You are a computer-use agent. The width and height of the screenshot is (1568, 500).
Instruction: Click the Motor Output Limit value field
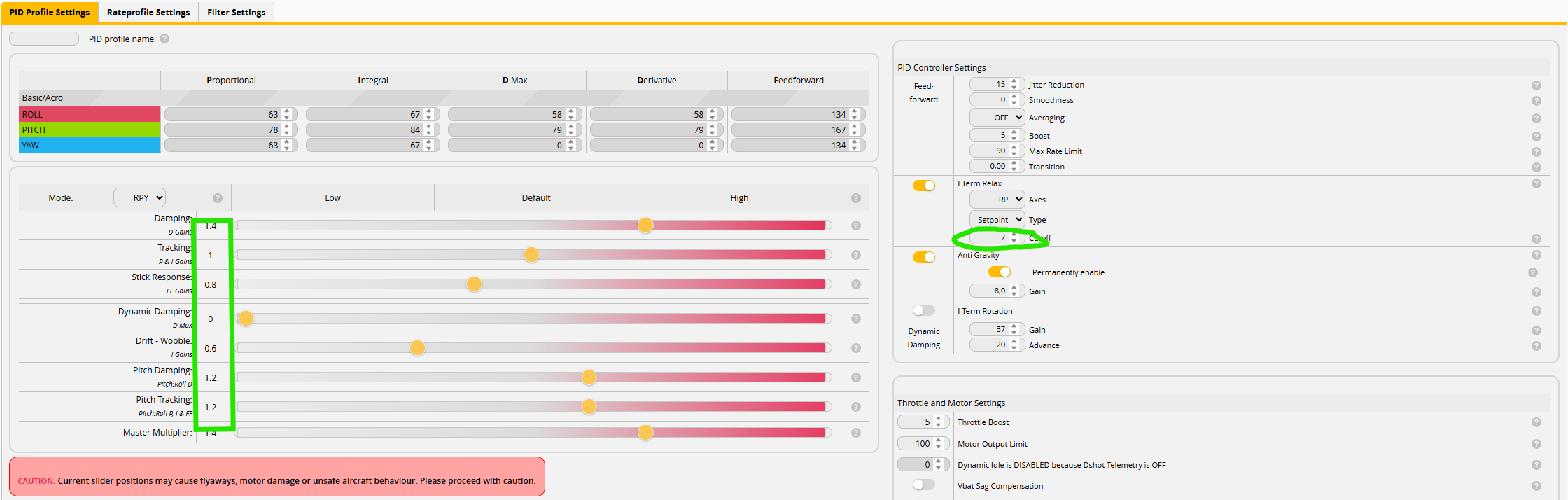tap(916, 444)
